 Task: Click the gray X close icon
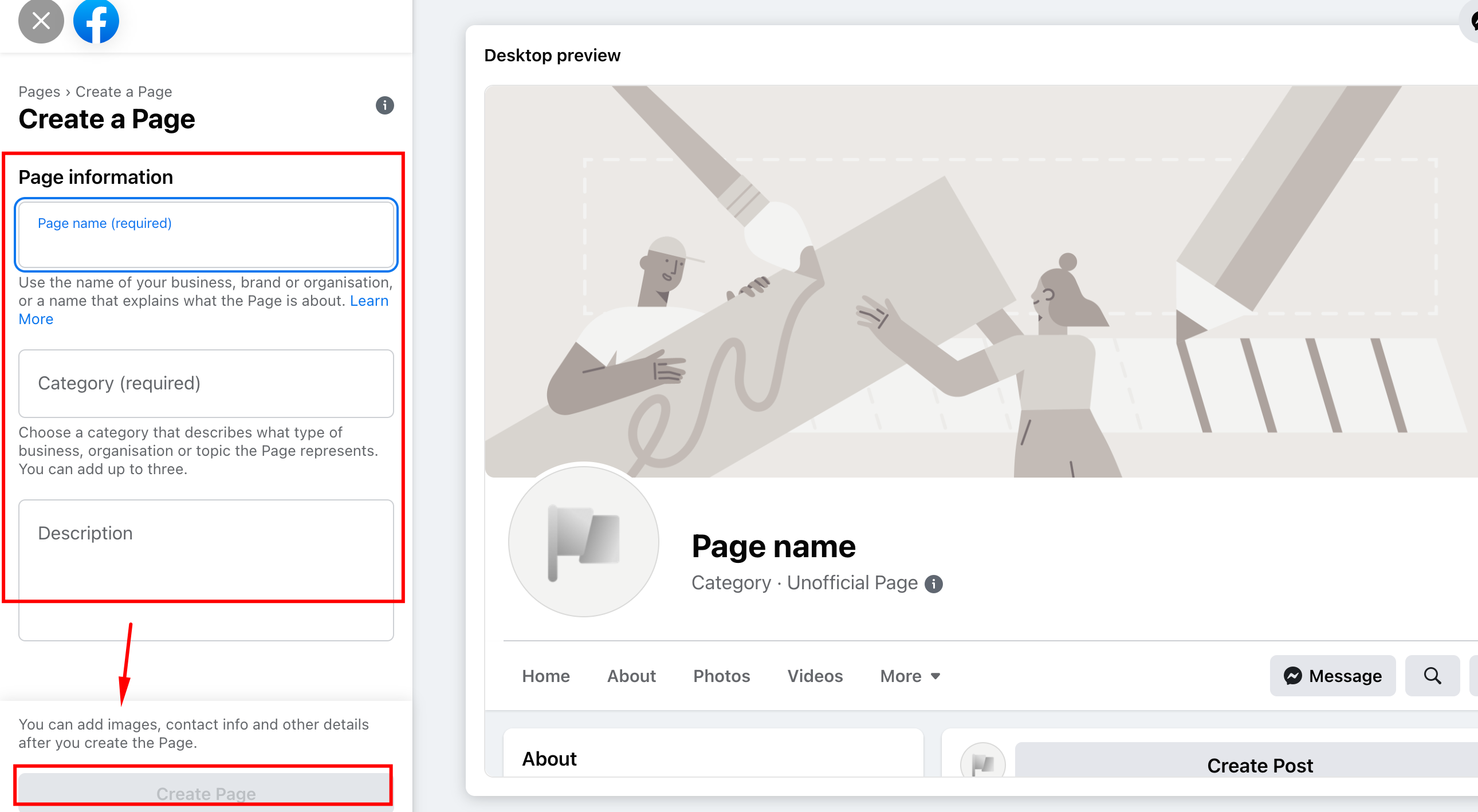[x=41, y=21]
